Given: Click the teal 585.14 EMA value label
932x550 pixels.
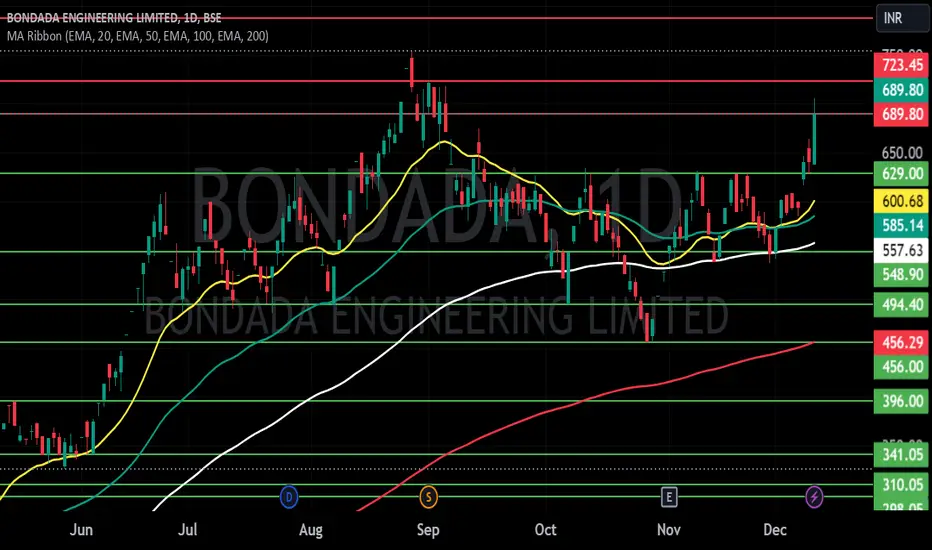Looking at the screenshot, I should point(901,225).
